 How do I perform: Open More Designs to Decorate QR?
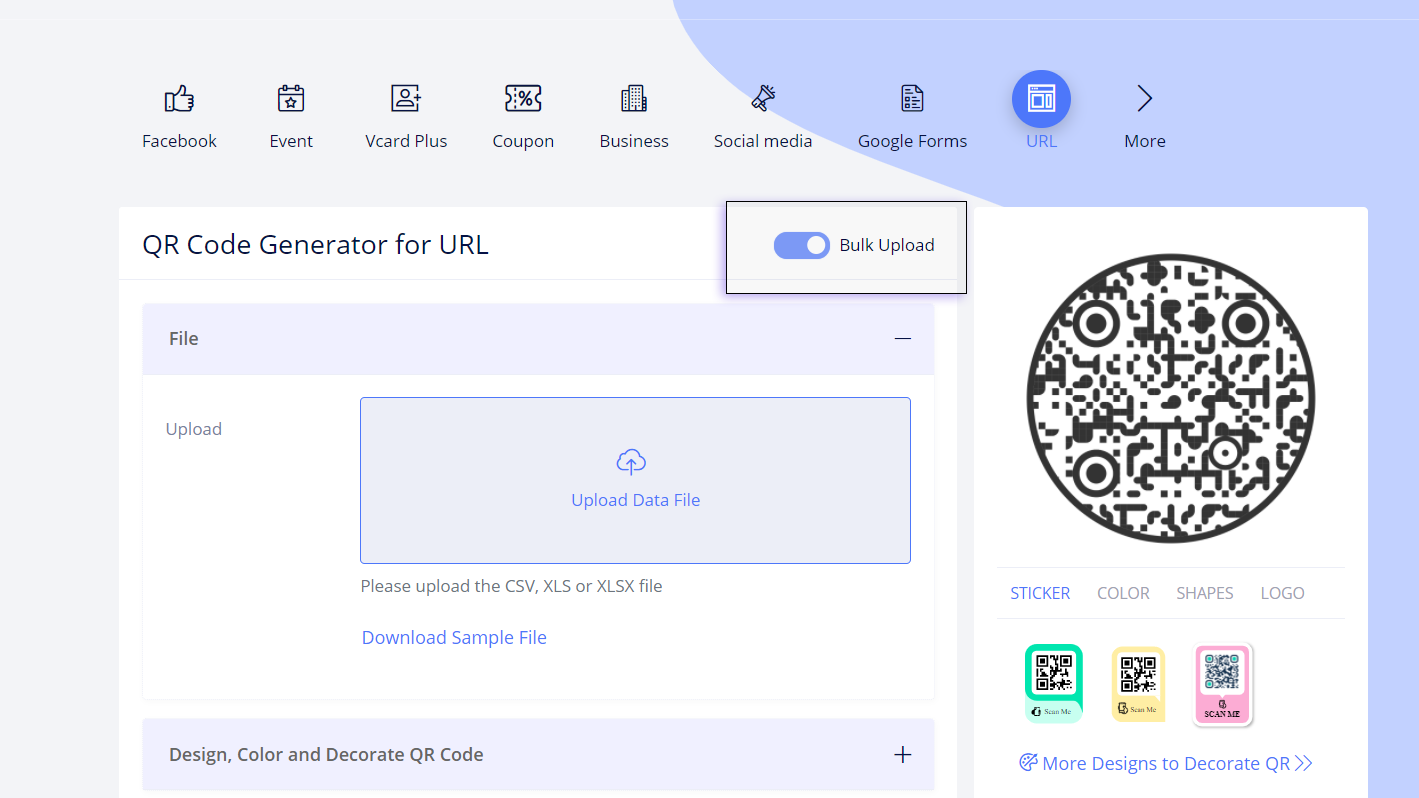pyautogui.click(x=1165, y=764)
